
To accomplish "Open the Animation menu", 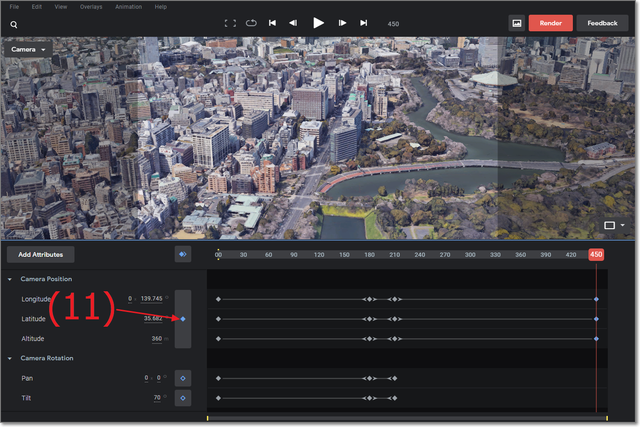I will pos(128,6).
